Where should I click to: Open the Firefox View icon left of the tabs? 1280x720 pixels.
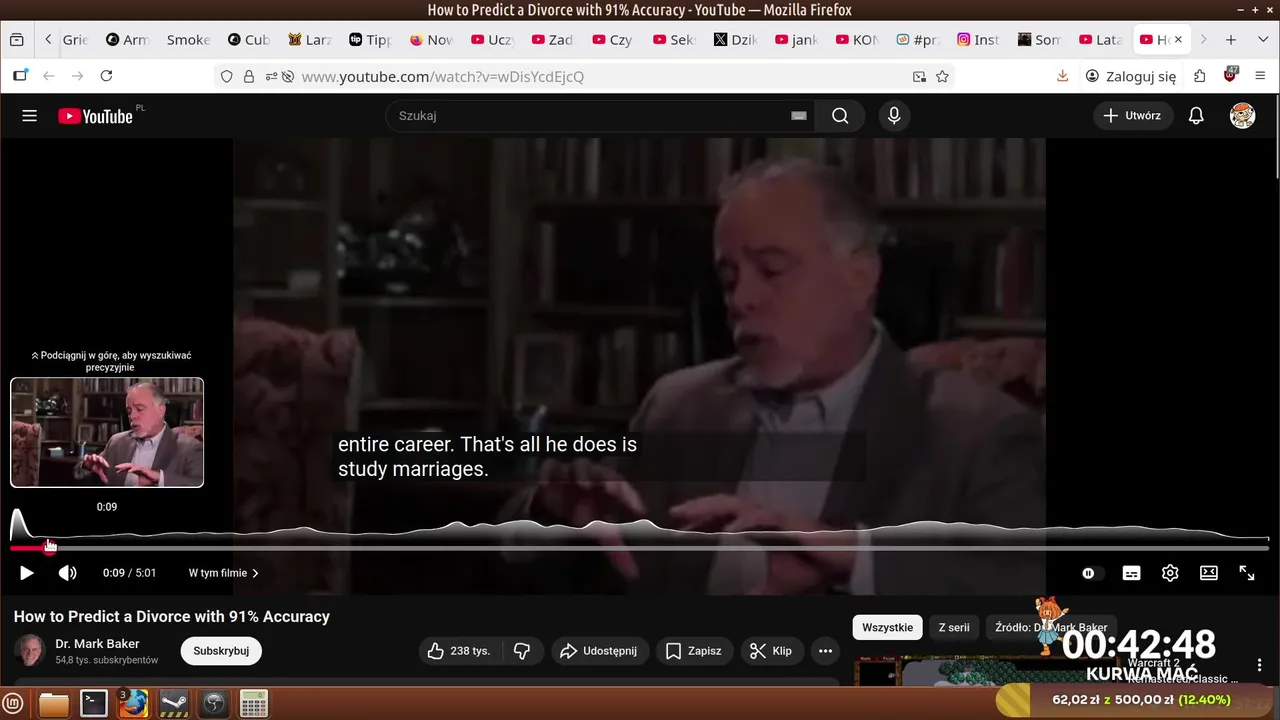pyautogui.click(x=17, y=40)
